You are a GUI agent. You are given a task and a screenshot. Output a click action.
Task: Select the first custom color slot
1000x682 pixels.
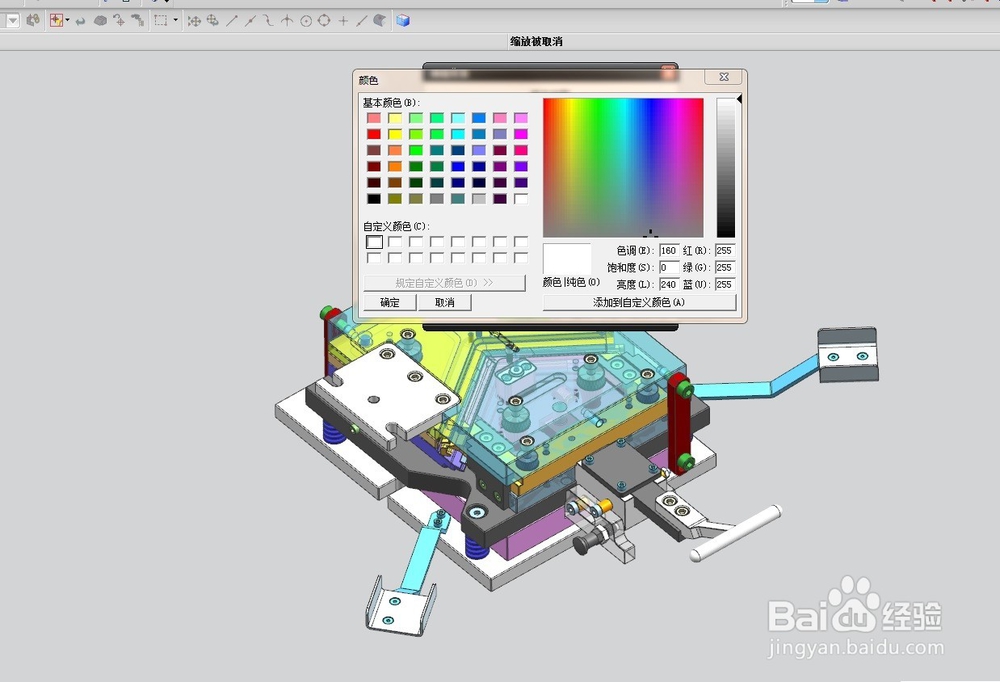pyautogui.click(x=374, y=242)
